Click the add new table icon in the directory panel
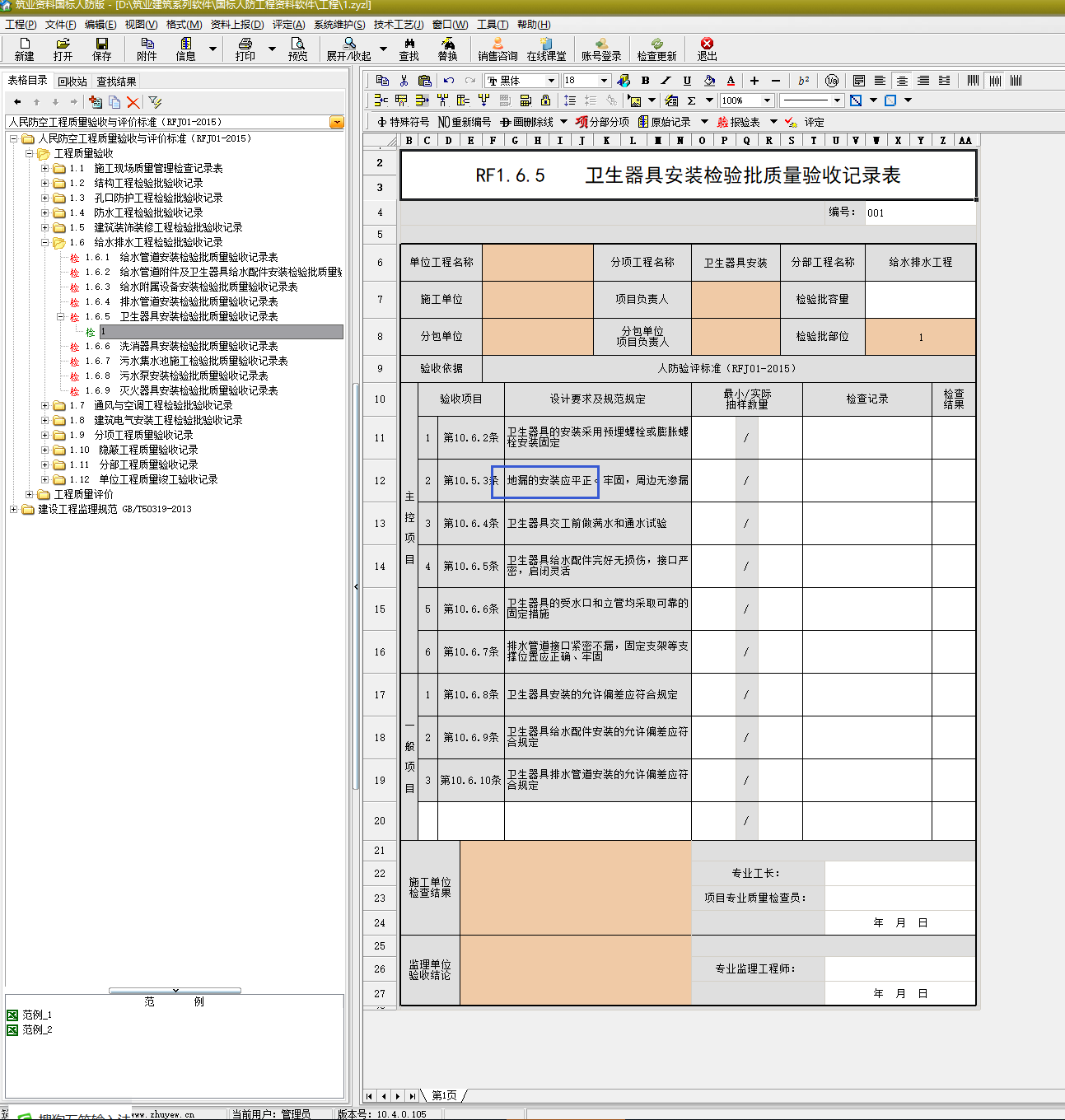 pos(96,102)
